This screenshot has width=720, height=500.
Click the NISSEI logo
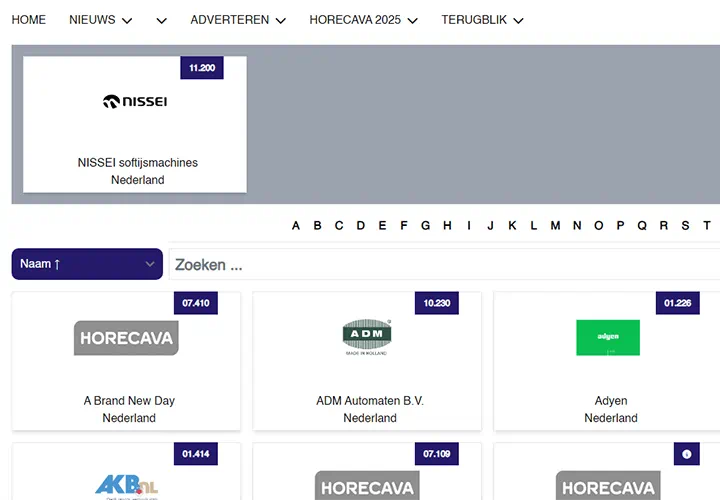135,101
